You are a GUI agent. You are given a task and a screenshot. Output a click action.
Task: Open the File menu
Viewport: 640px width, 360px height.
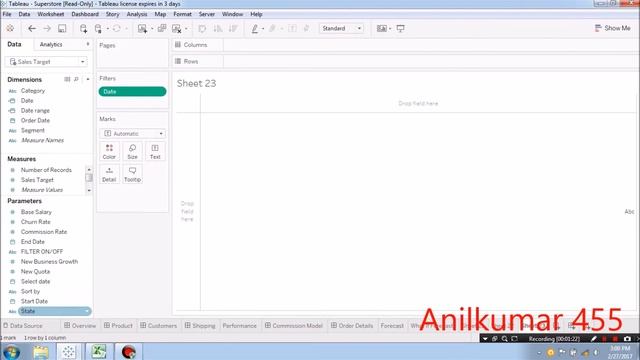[x=7, y=14]
